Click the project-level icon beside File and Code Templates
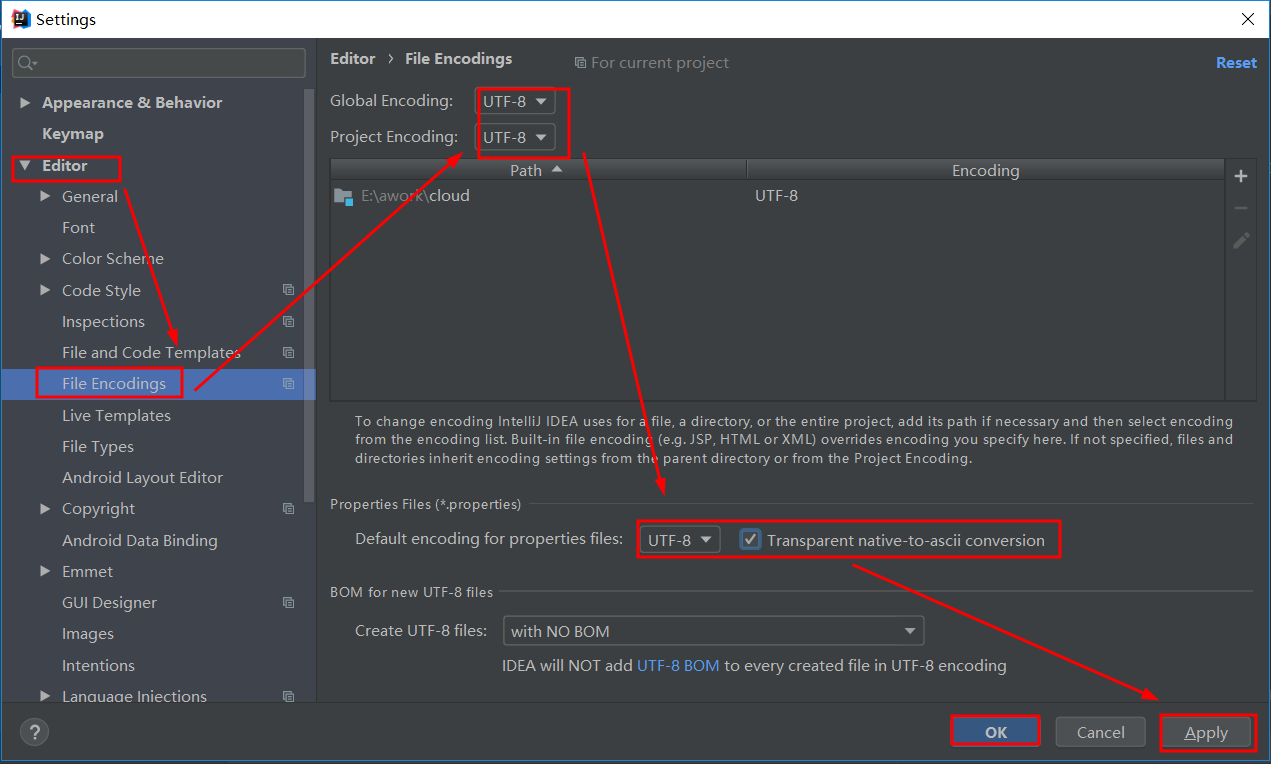1271x764 pixels. (x=288, y=352)
